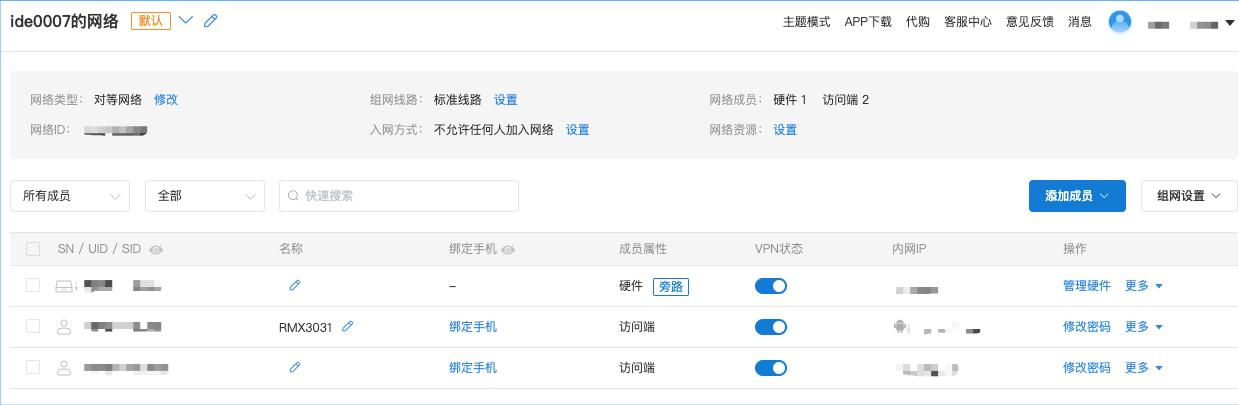Select the checkbox for the RMX3031 row
Viewport: 1239px width, 405px height.
coord(33,326)
